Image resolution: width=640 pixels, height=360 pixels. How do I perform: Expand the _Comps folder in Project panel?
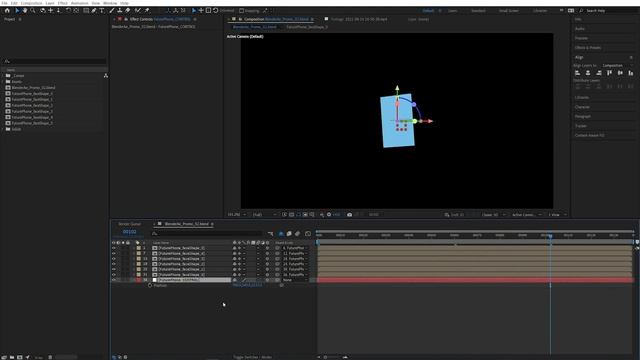pyautogui.click(x=3, y=76)
